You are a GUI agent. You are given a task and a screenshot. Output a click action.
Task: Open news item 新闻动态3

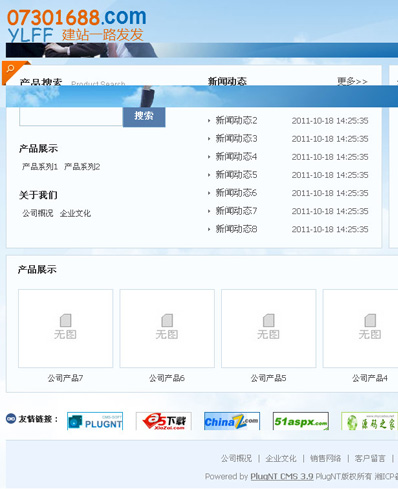click(x=236, y=138)
